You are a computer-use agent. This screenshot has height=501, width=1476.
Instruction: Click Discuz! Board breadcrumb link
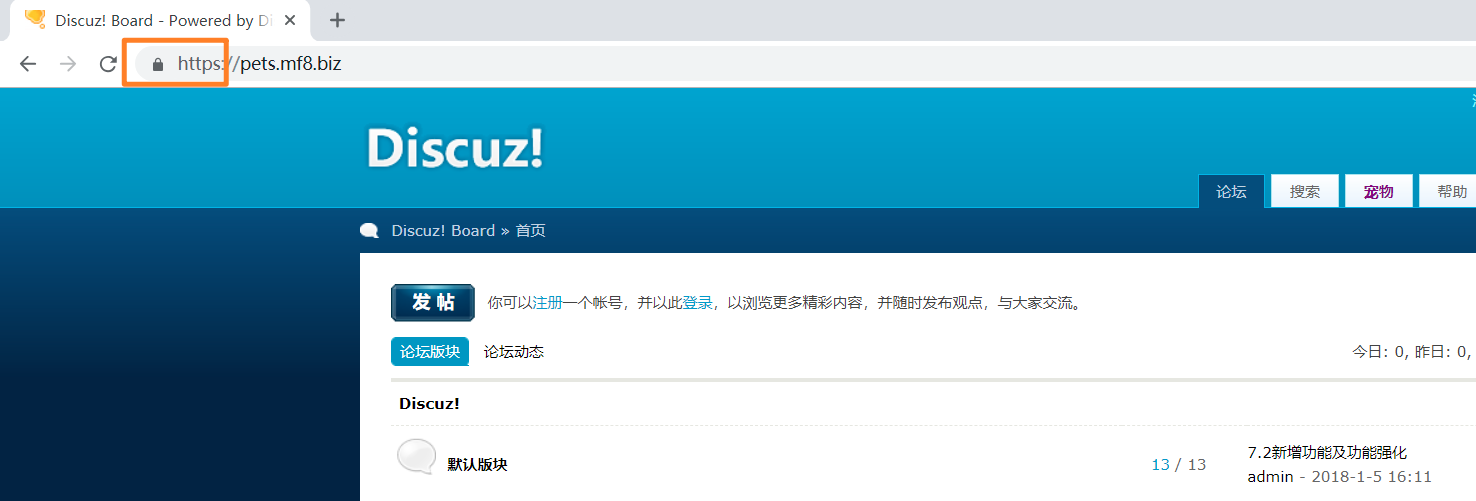(443, 230)
